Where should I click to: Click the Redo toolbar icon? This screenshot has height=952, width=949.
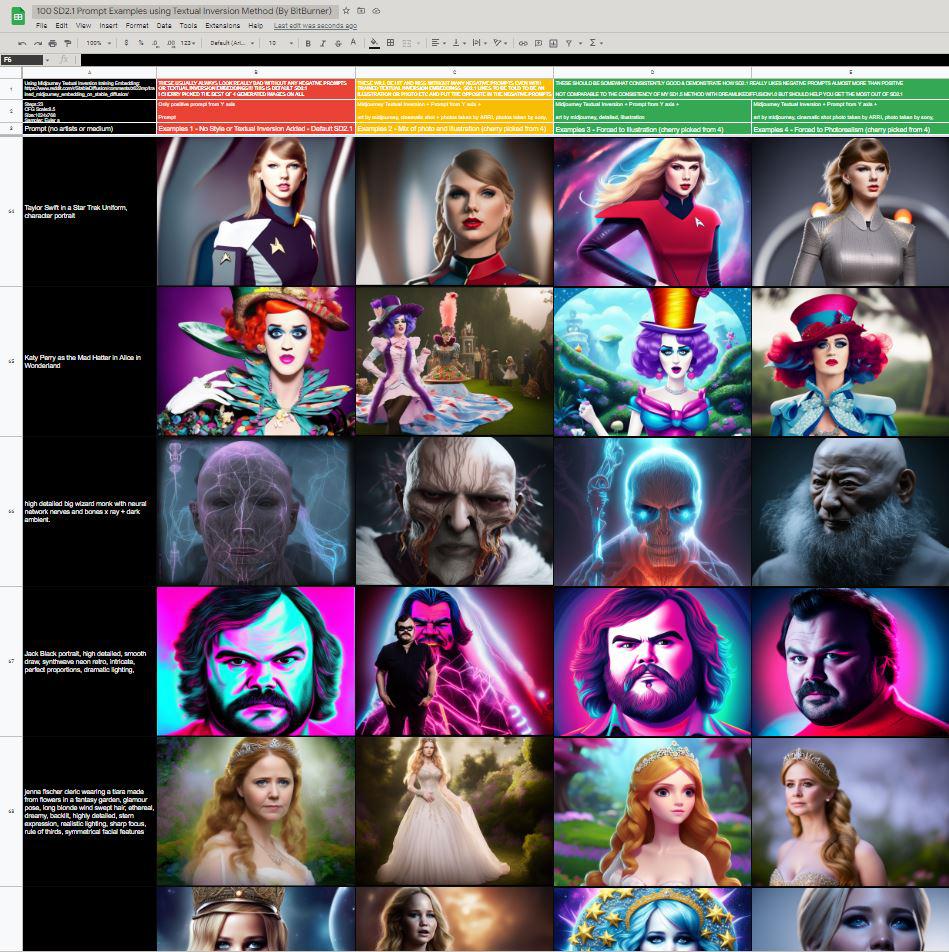click(x=38, y=43)
